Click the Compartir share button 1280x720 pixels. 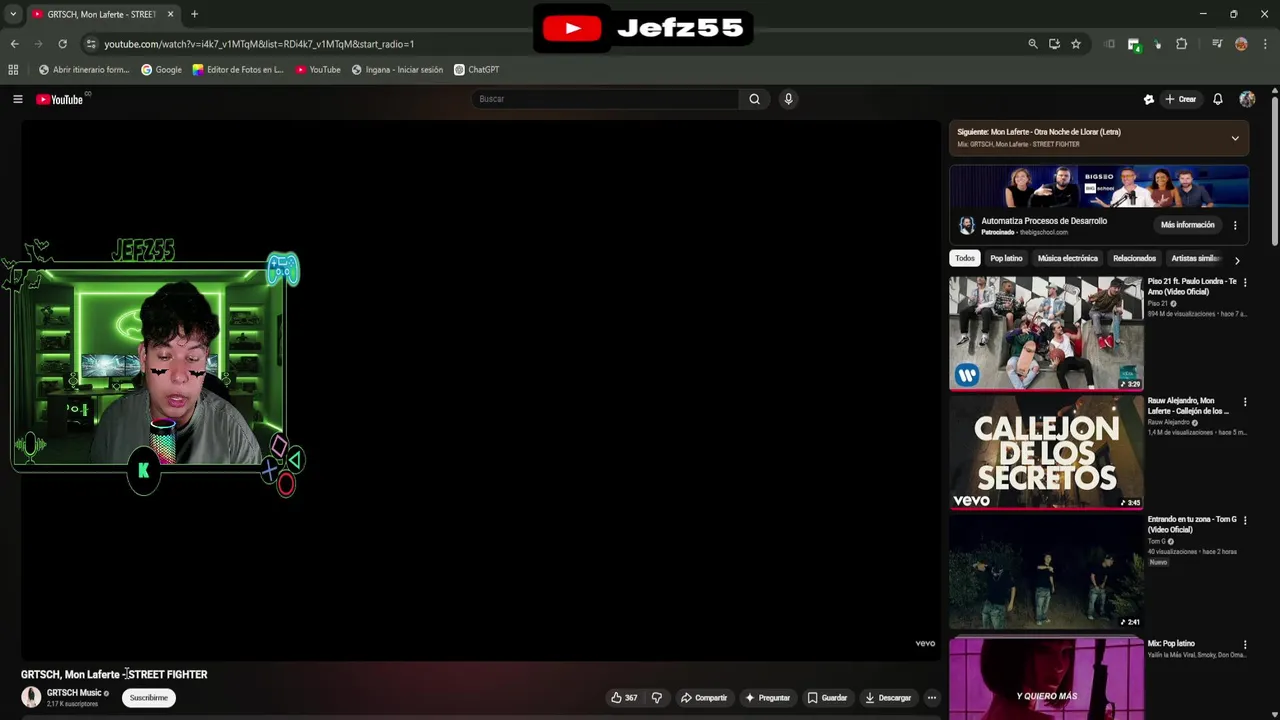704,698
